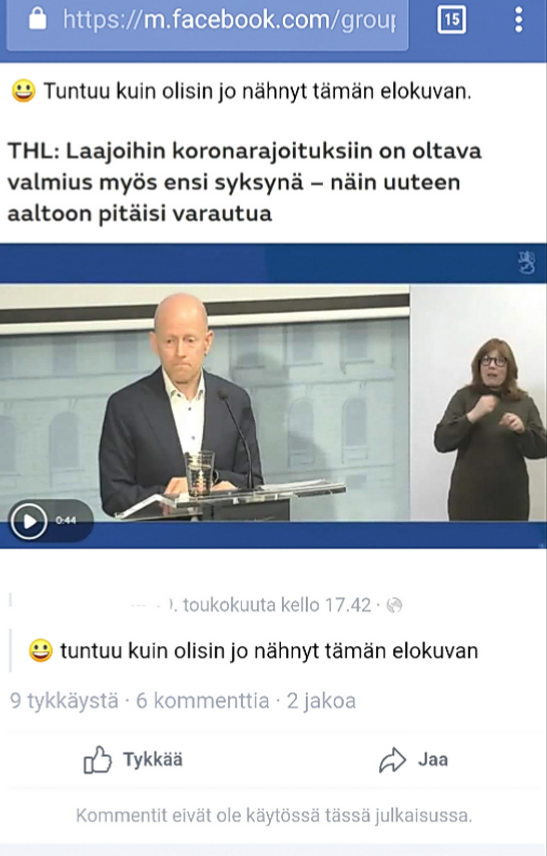View the 2 jakoa shares count
Image resolution: width=547 pixels, height=856 pixels.
(321, 700)
